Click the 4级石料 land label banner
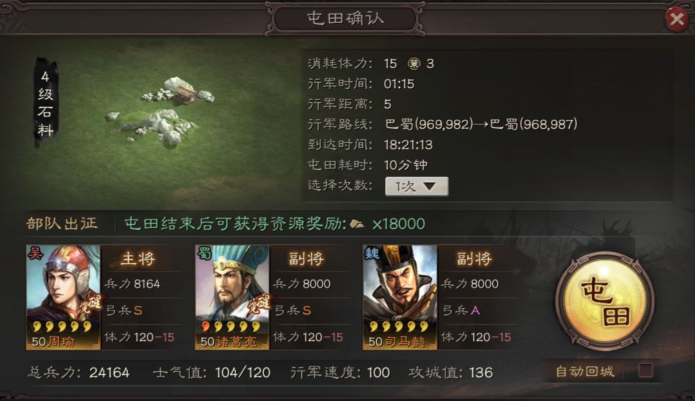Screen dimensions: 695x401 46,103
